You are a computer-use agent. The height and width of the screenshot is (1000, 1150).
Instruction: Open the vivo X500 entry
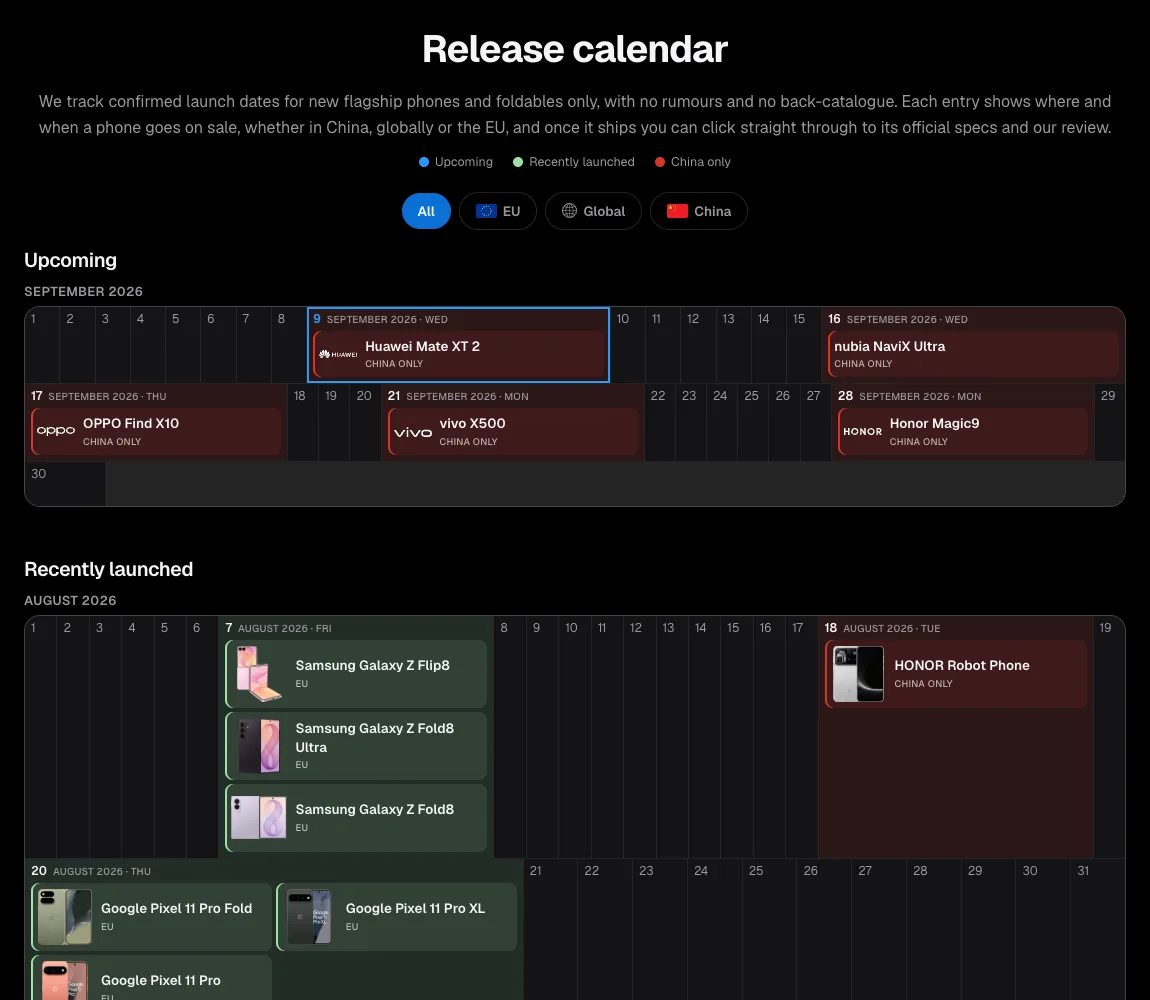pos(513,431)
